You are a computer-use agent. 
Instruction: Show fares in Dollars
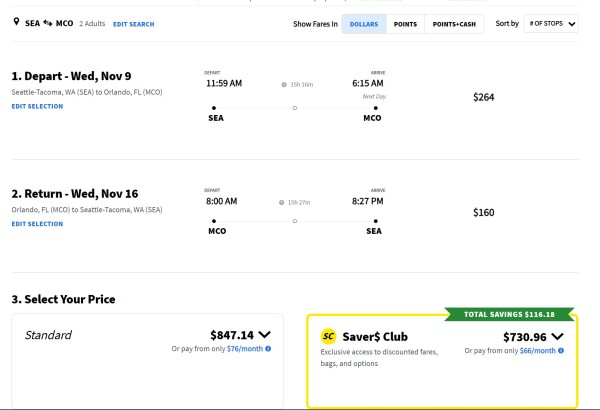[x=364, y=23]
